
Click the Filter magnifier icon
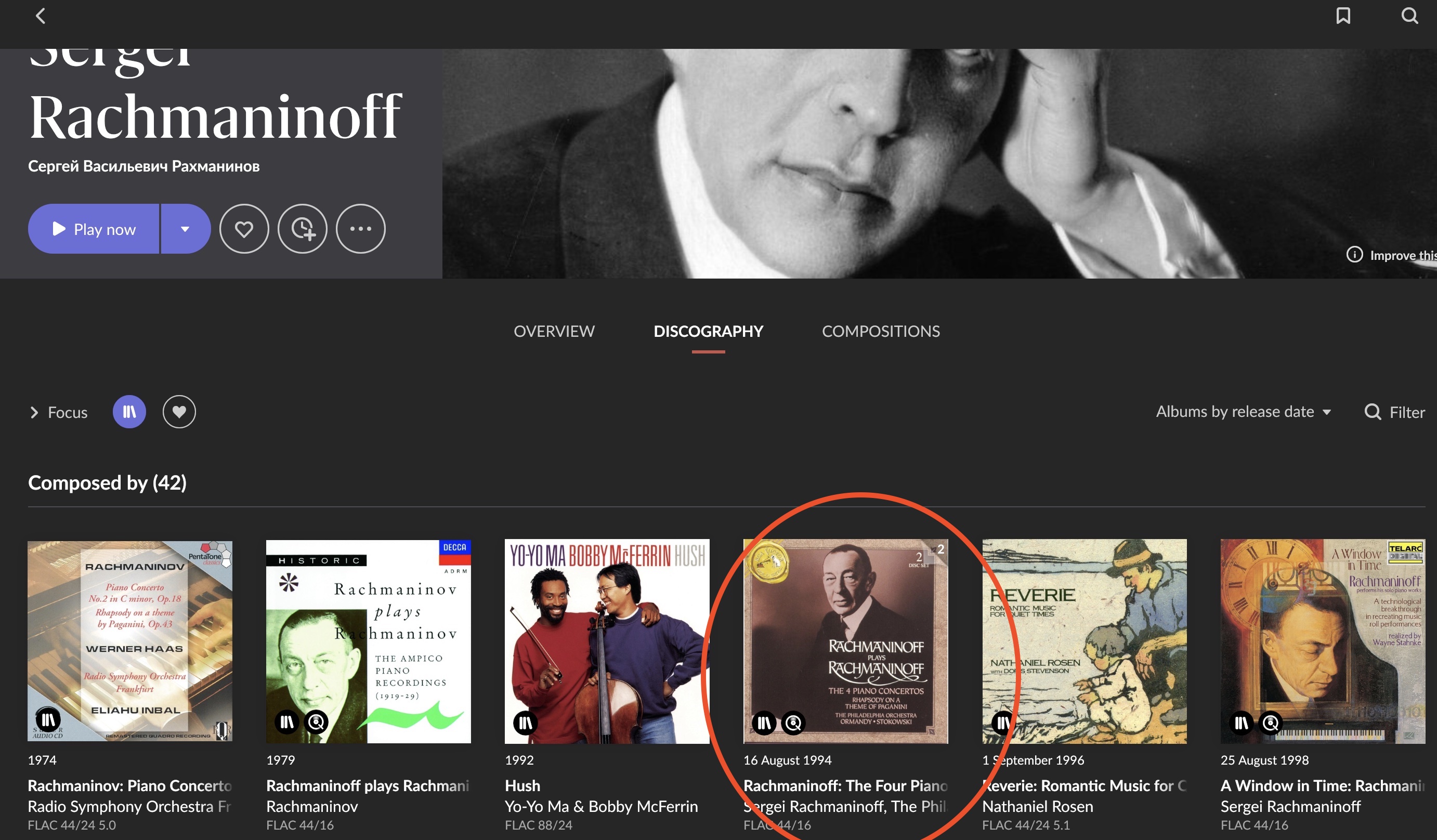1373,412
